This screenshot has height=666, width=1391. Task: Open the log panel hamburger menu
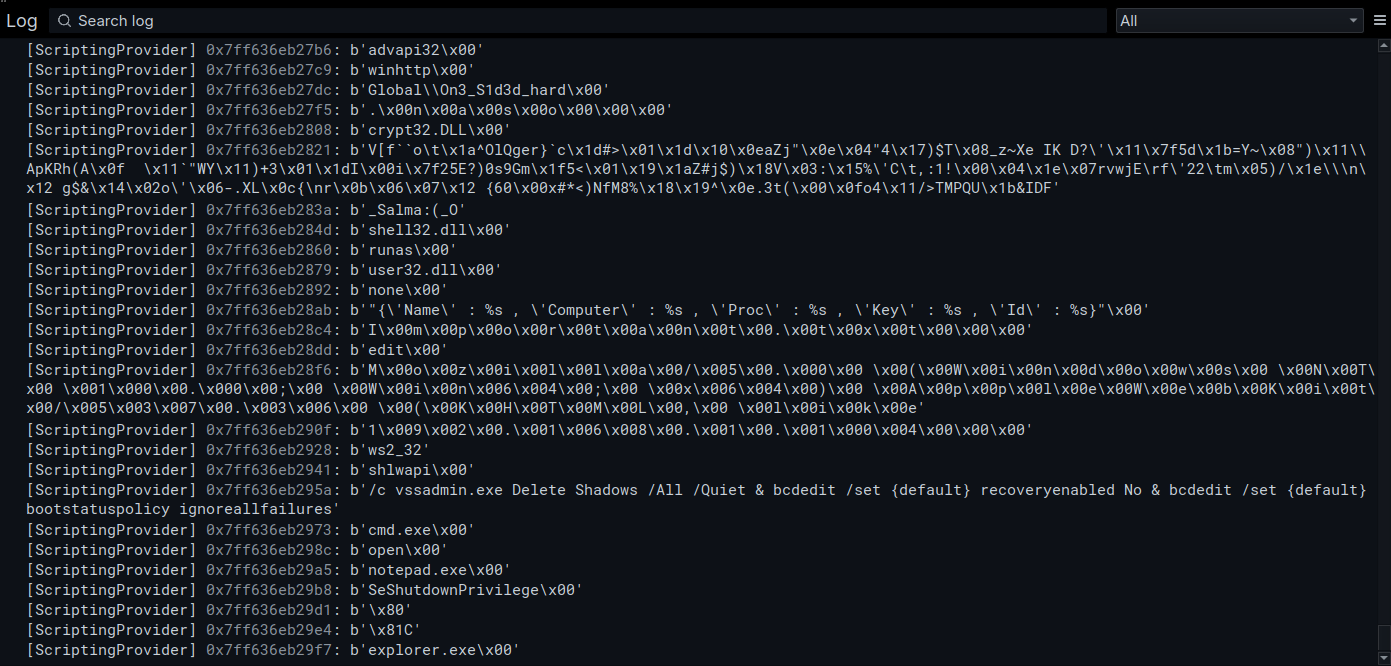1380,20
